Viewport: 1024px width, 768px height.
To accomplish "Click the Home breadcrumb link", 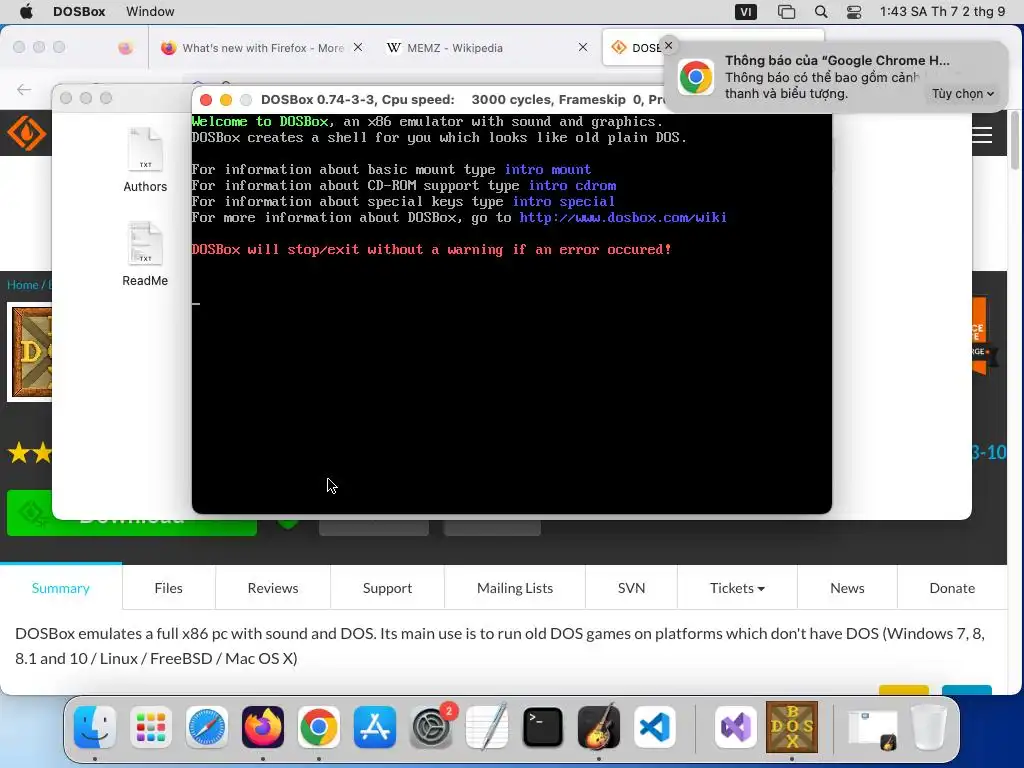I will 22,285.
